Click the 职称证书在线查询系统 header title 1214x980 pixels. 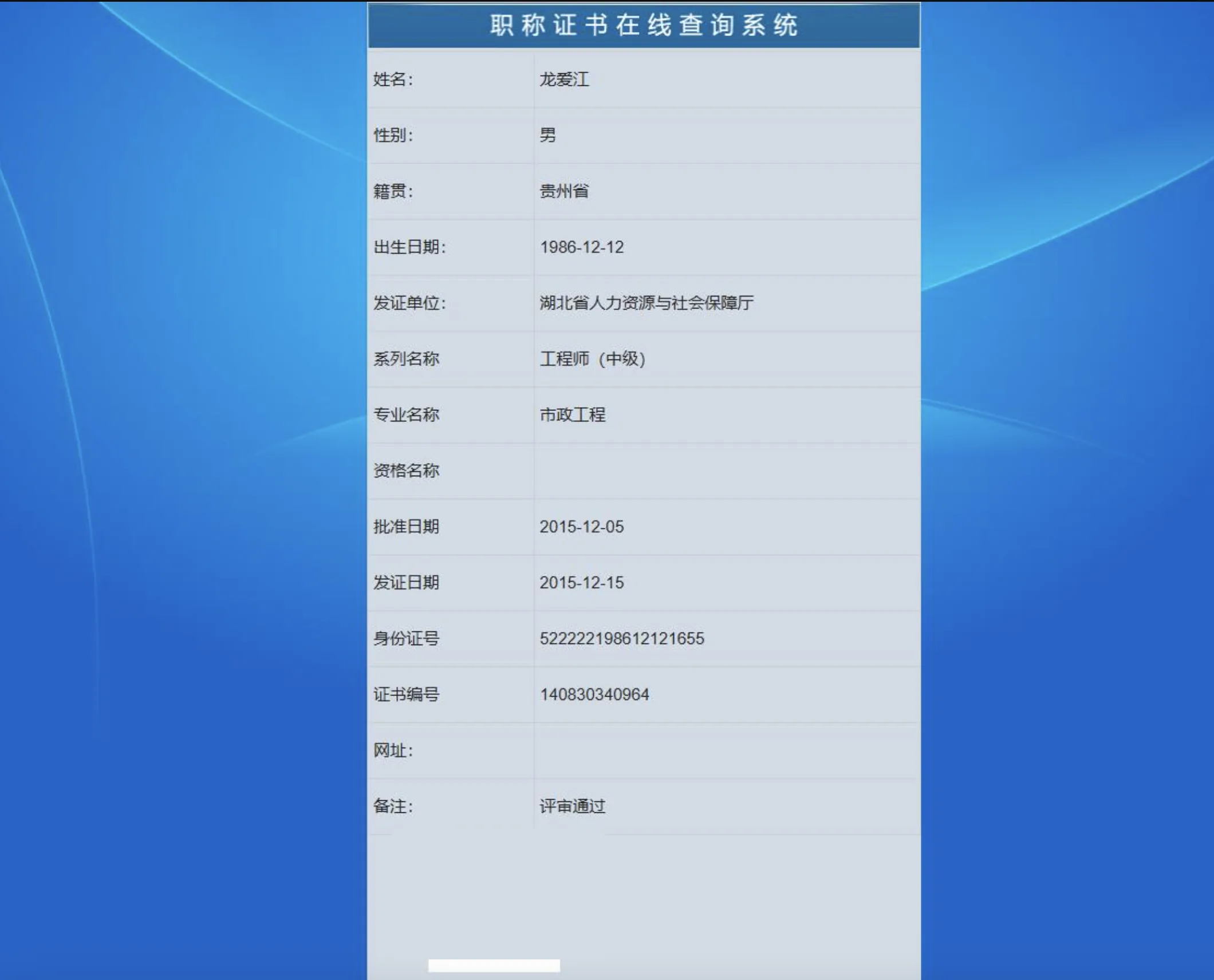644,26
